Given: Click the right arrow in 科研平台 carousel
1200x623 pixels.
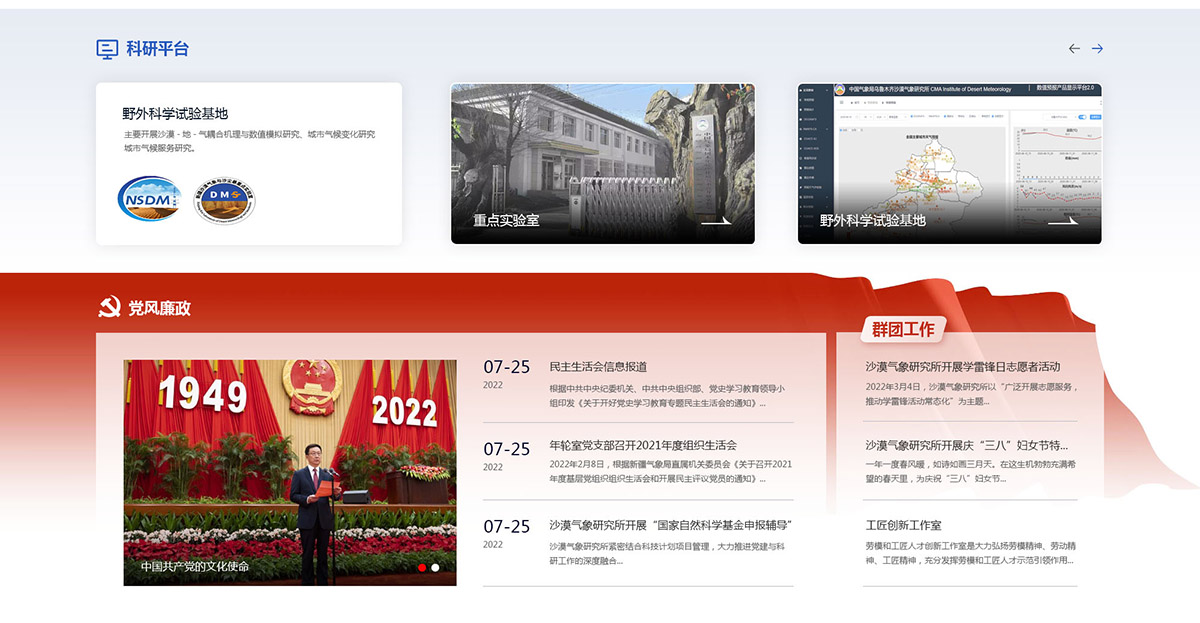Looking at the screenshot, I should pyautogui.click(x=1097, y=48).
